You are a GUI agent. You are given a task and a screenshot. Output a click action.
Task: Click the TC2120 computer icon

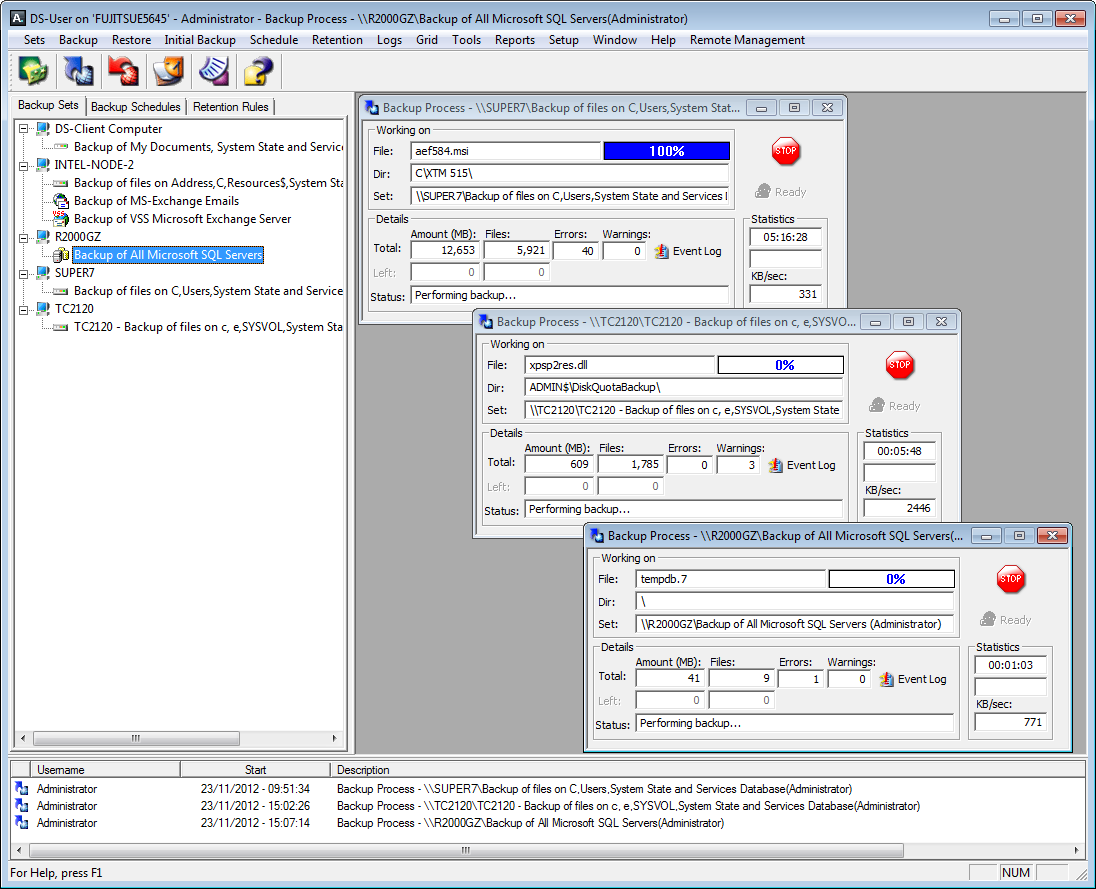43,309
